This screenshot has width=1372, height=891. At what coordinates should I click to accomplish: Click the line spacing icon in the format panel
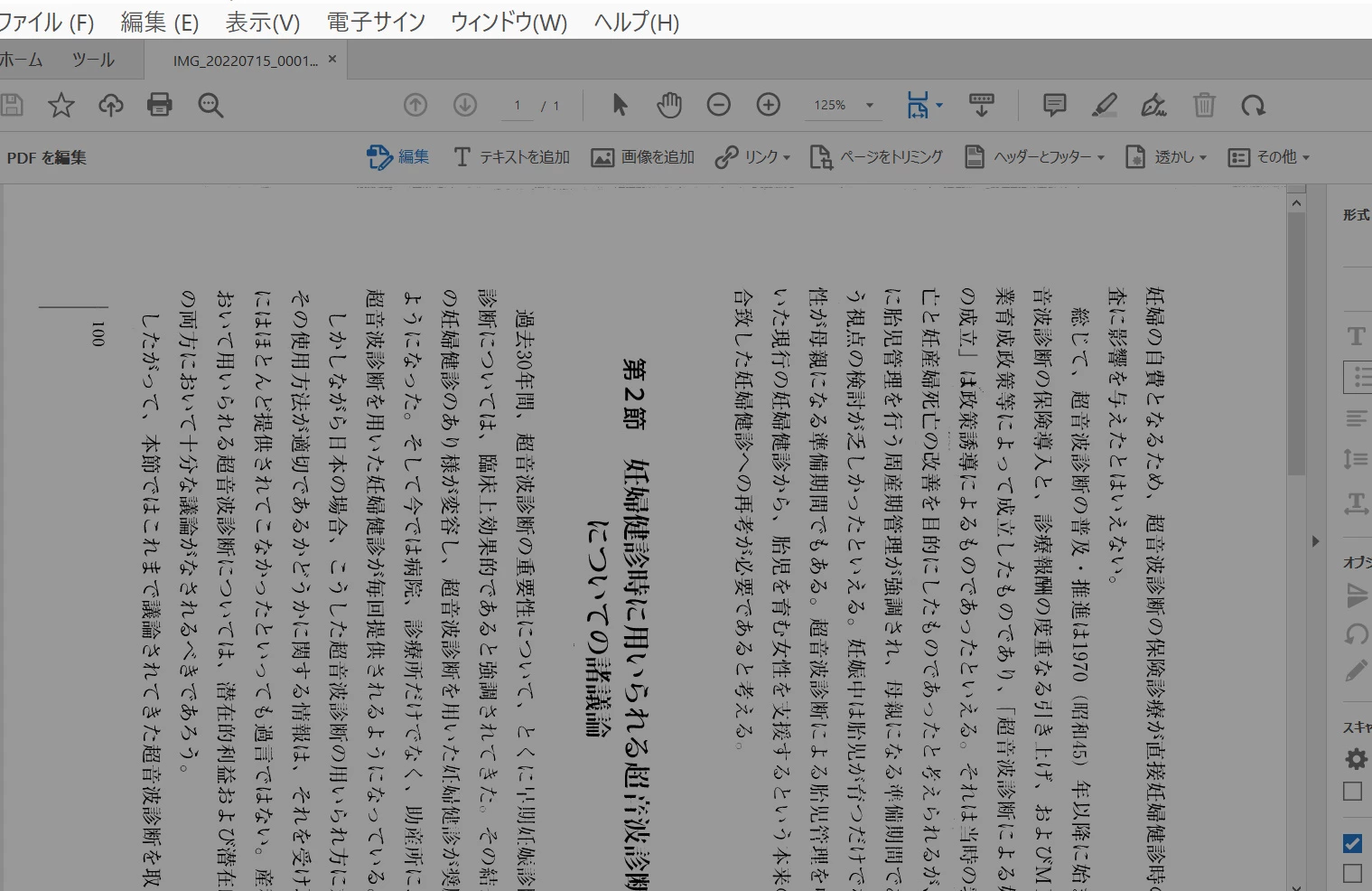pos(1356,459)
